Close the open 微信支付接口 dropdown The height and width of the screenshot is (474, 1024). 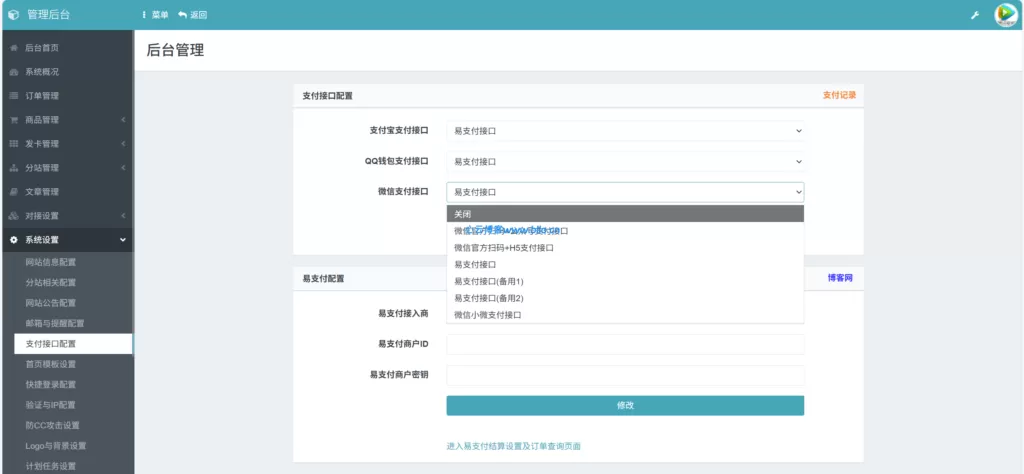[x=625, y=192]
